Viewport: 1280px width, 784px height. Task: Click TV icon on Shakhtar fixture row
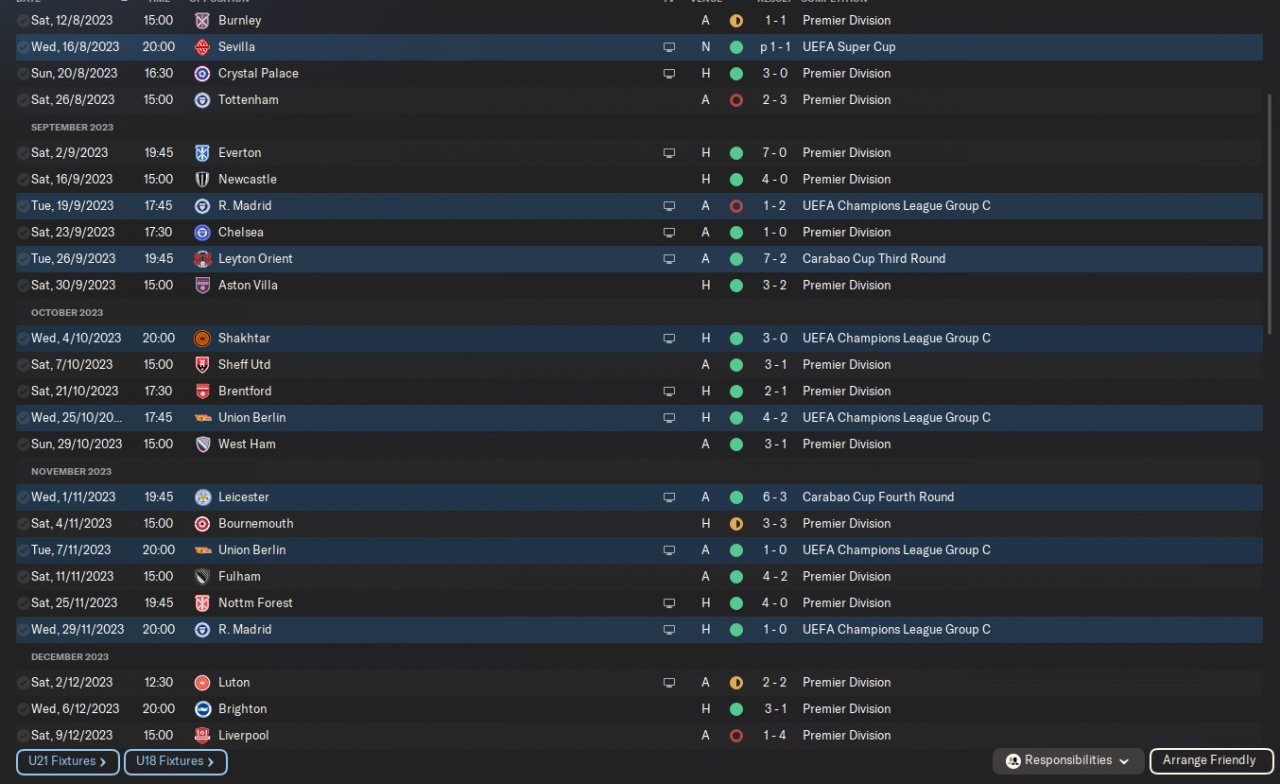coord(669,339)
